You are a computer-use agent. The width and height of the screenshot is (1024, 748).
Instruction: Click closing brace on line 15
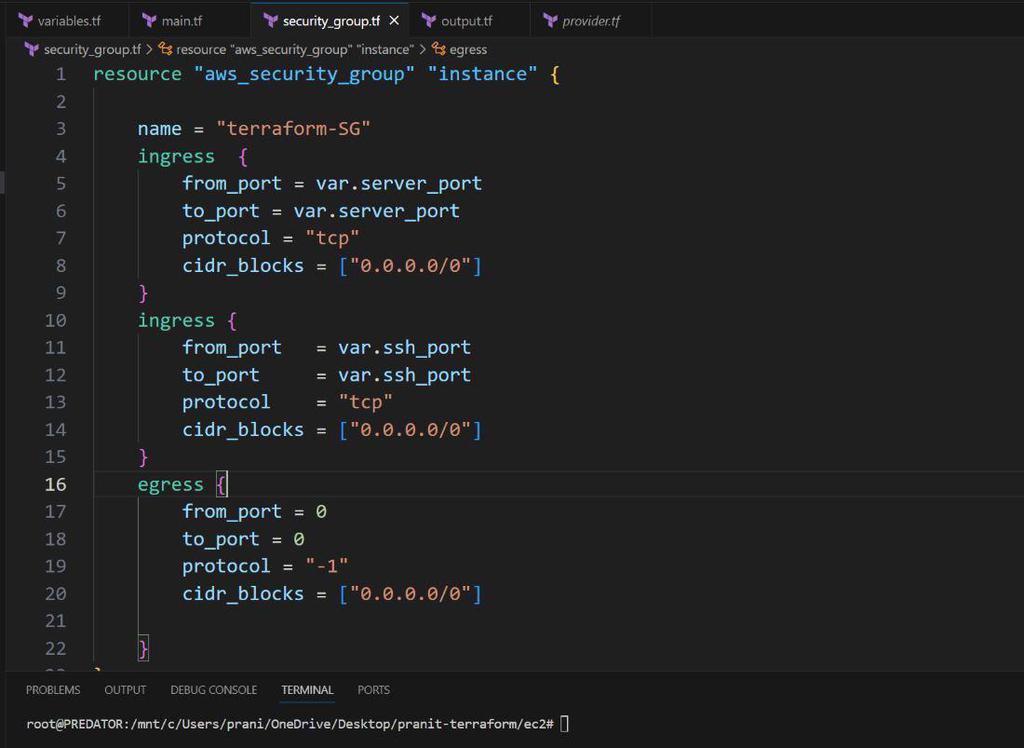[x=143, y=457]
